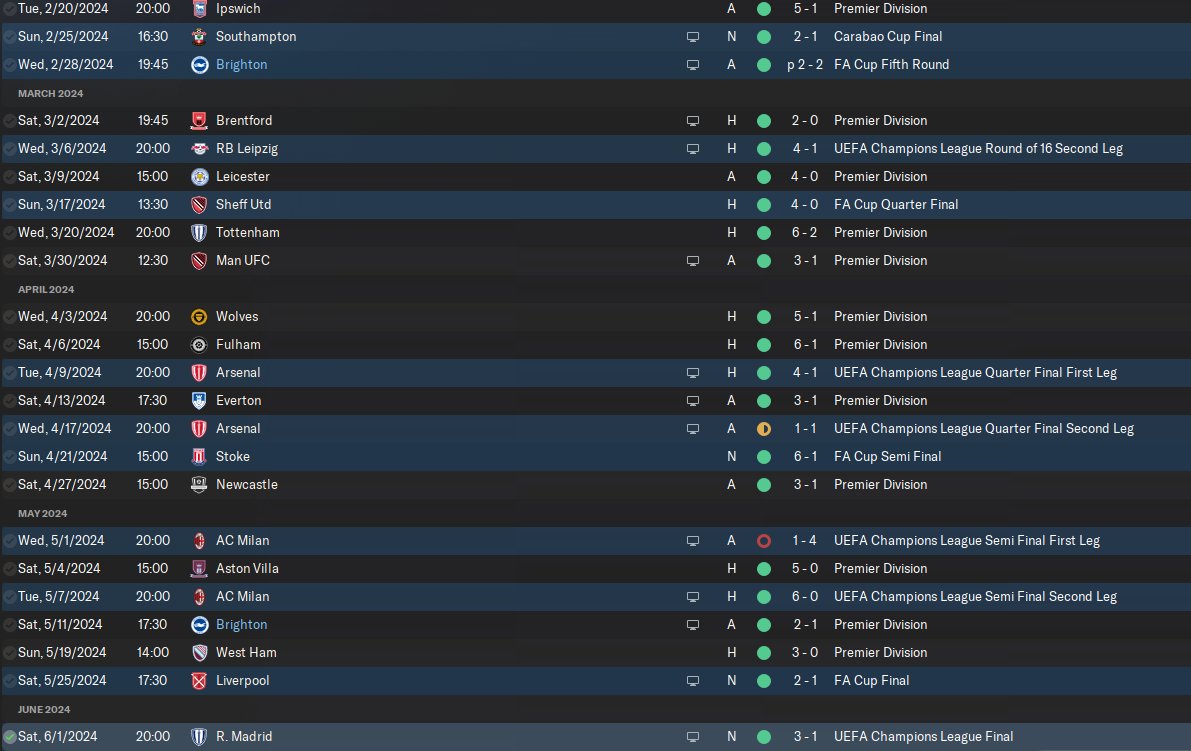The height and width of the screenshot is (751, 1191).
Task: Select the Stoke FA Cup Semi Final row
Action: tap(596, 456)
